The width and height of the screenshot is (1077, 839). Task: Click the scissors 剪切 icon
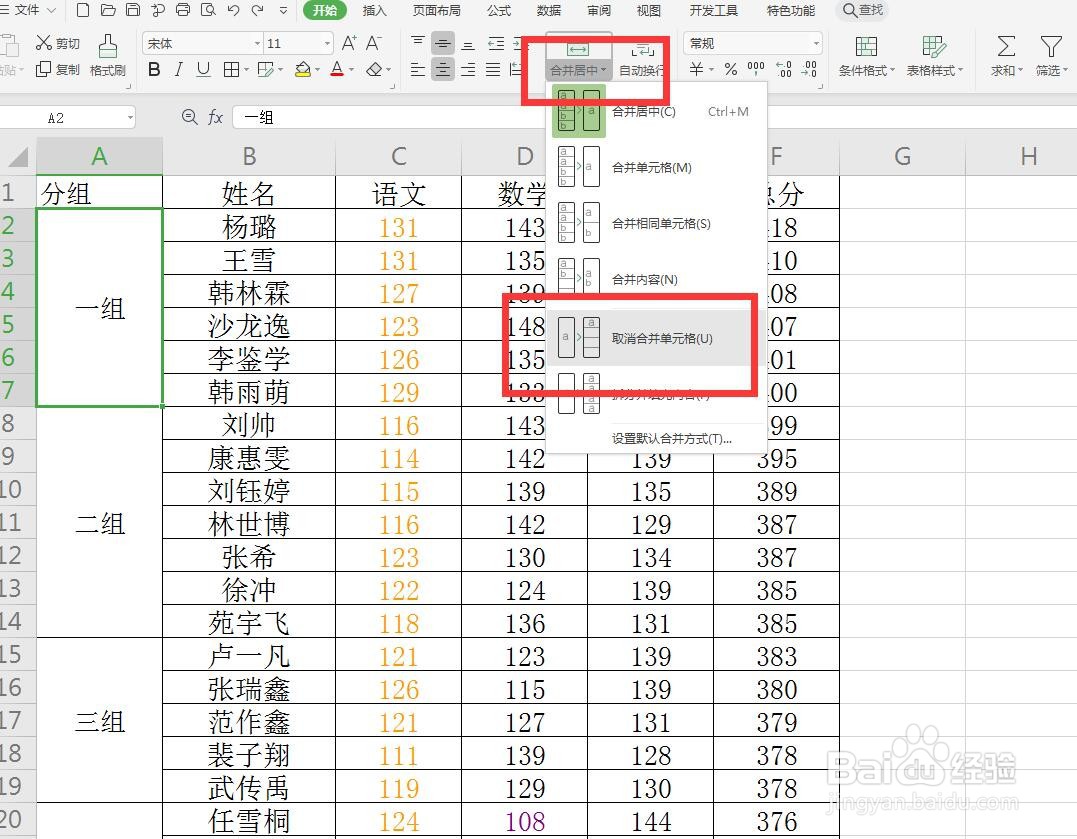pos(44,43)
